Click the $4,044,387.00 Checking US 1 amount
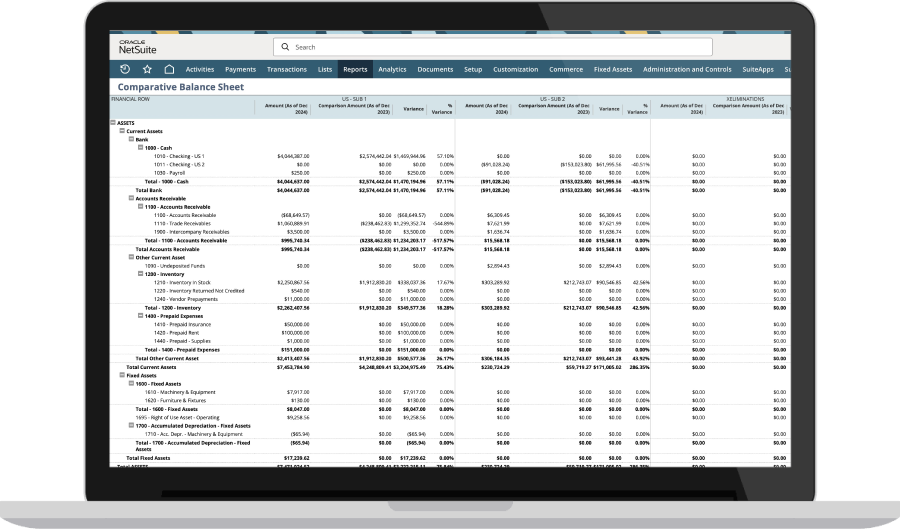This screenshot has height=529, width=900. (x=293, y=156)
